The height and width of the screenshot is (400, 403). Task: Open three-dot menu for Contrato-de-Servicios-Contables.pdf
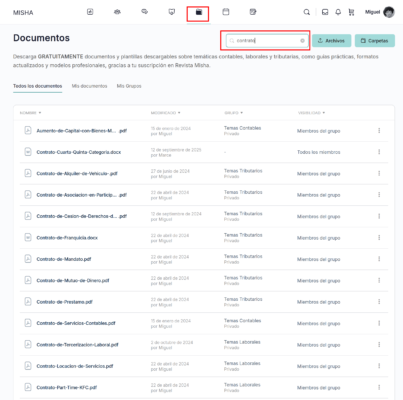(379, 323)
